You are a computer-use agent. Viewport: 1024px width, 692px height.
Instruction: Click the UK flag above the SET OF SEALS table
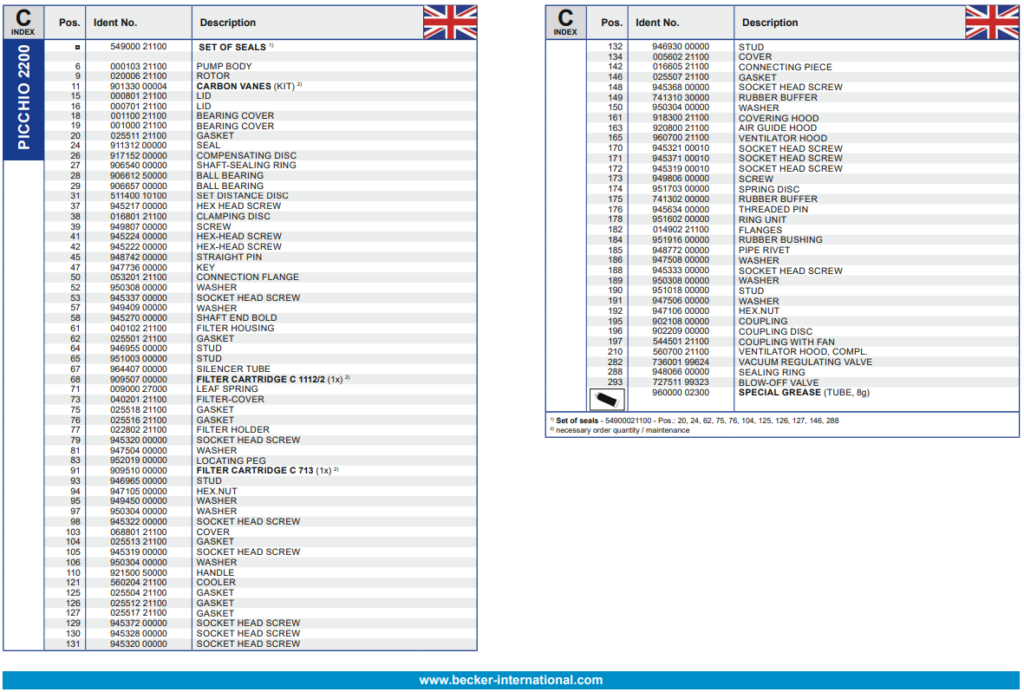click(x=449, y=22)
